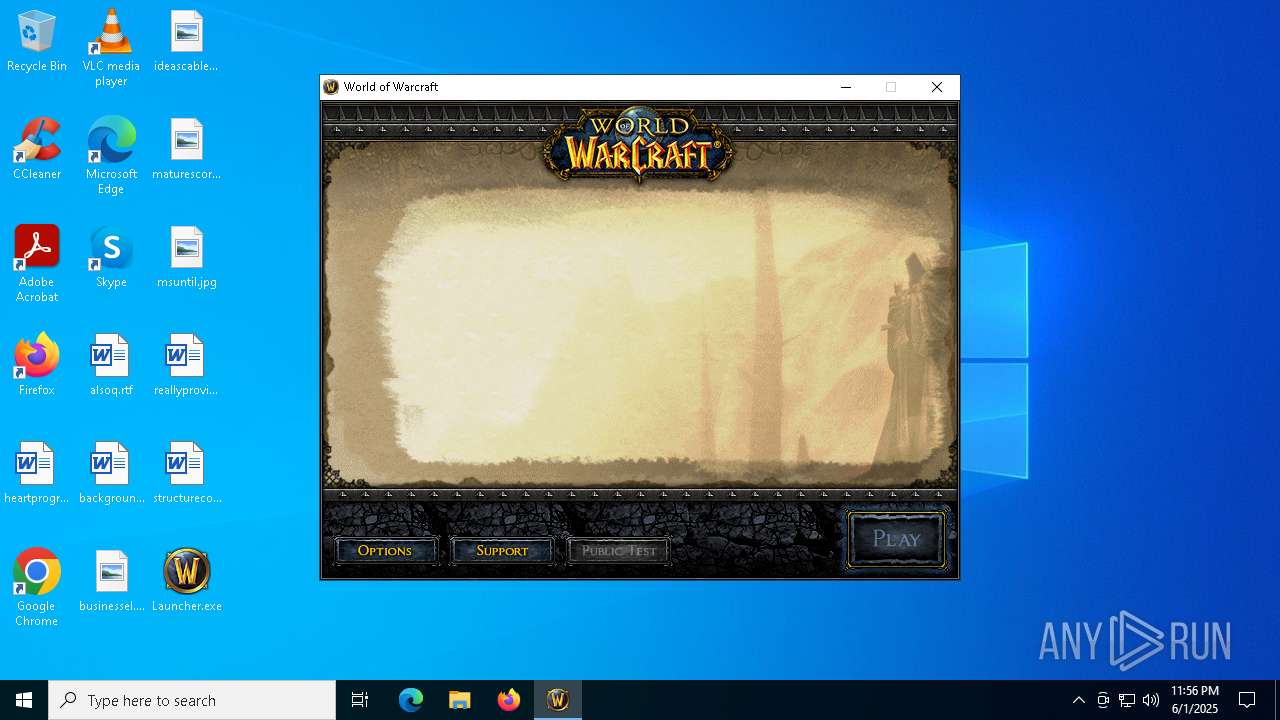1280x720 pixels.
Task: Select the VLC media player shortcut
Action: [x=111, y=47]
